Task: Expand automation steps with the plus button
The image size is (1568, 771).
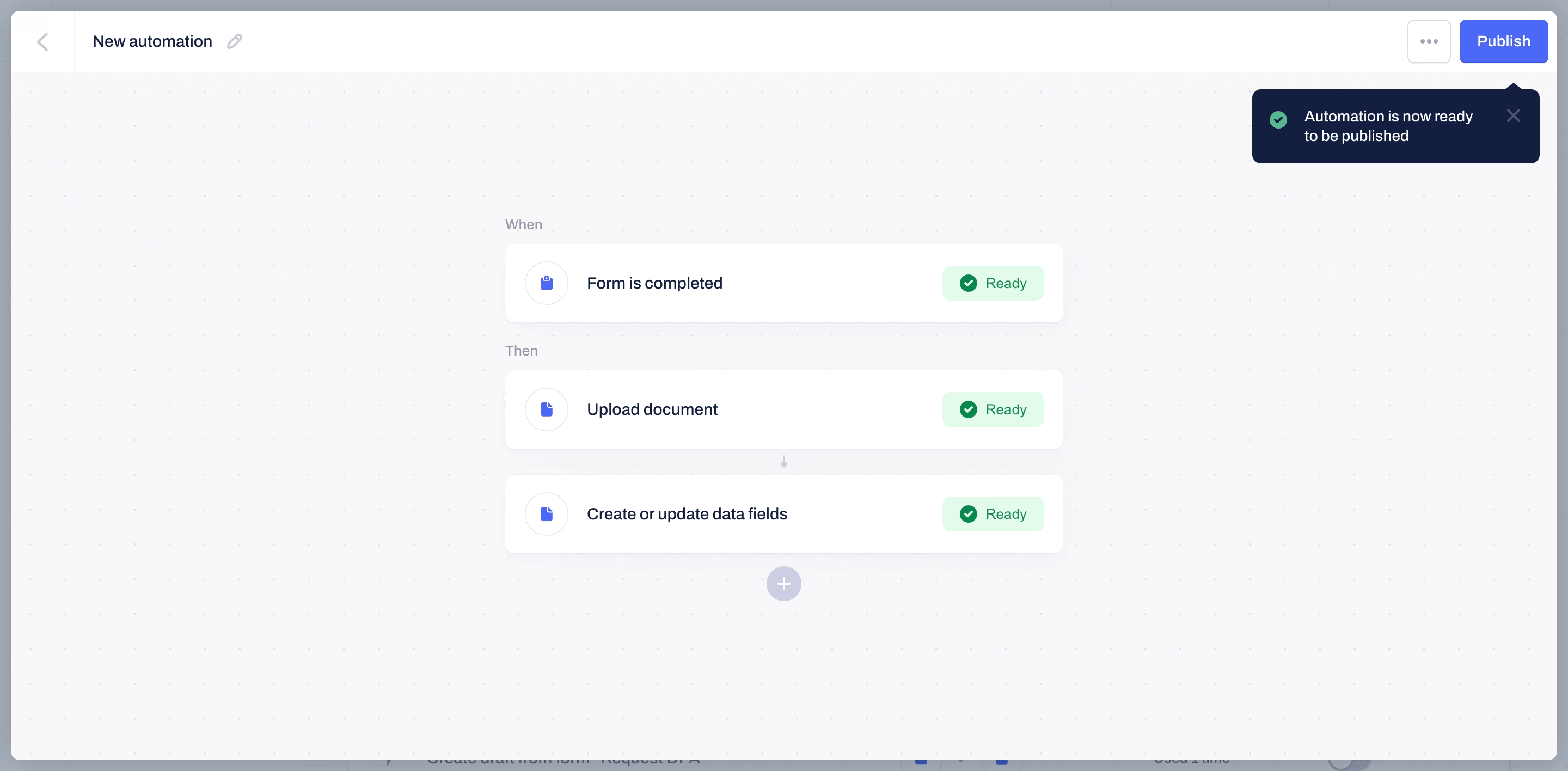Action: pos(783,584)
